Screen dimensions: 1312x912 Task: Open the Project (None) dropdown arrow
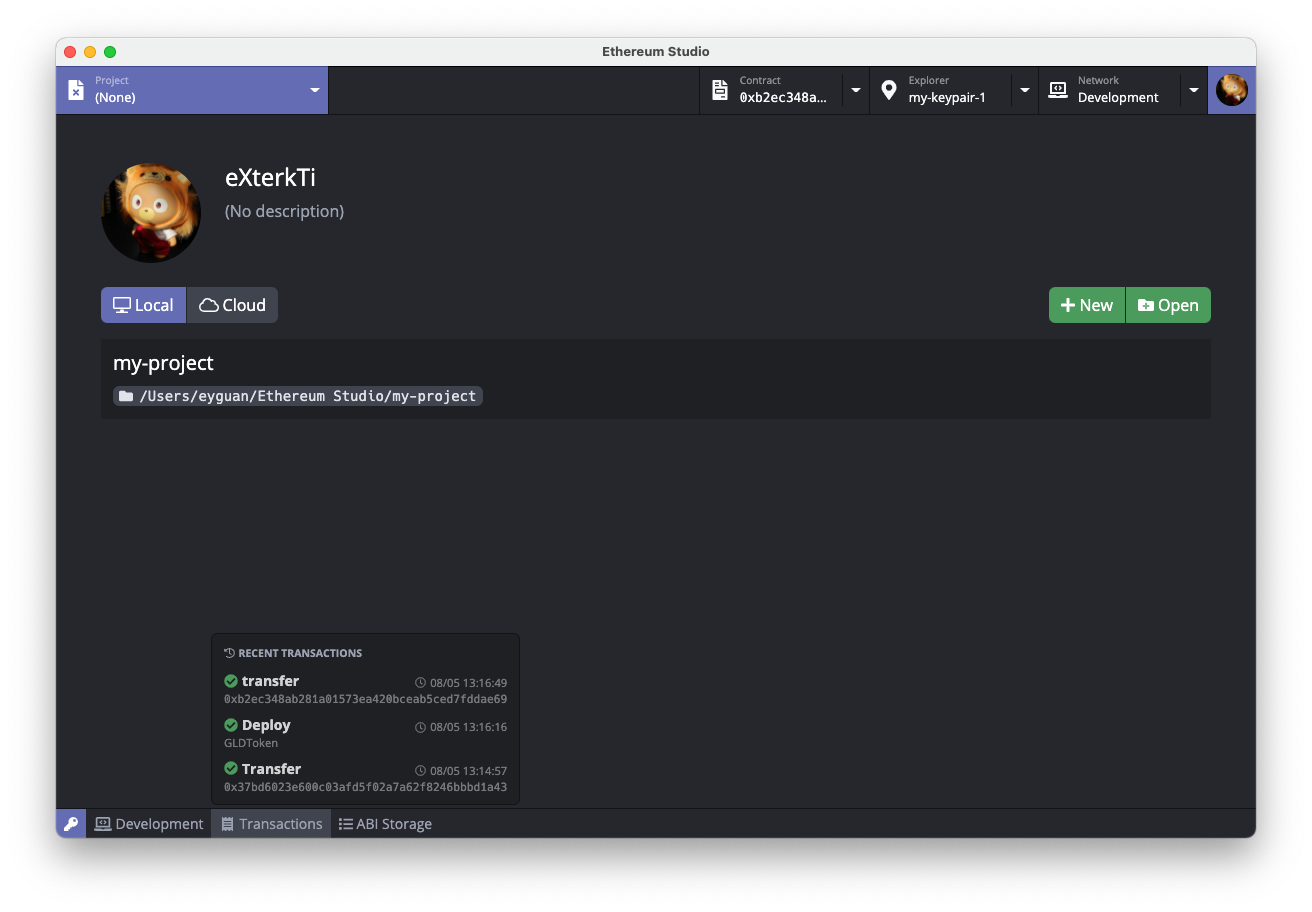point(315,90)
